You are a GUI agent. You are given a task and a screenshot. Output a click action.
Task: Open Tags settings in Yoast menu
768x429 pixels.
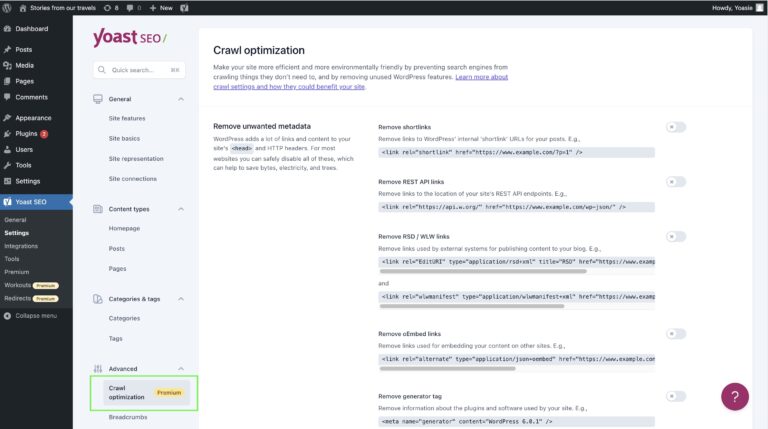coord(116,339)
